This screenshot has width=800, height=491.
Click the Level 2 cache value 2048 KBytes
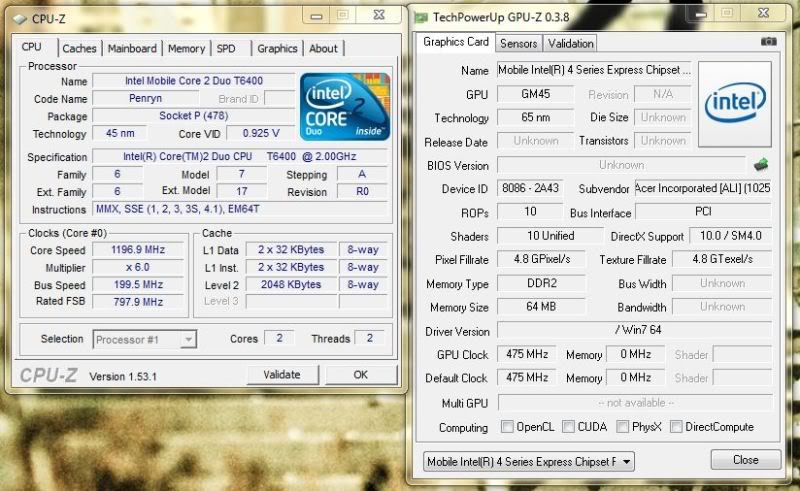click(291, 284)
